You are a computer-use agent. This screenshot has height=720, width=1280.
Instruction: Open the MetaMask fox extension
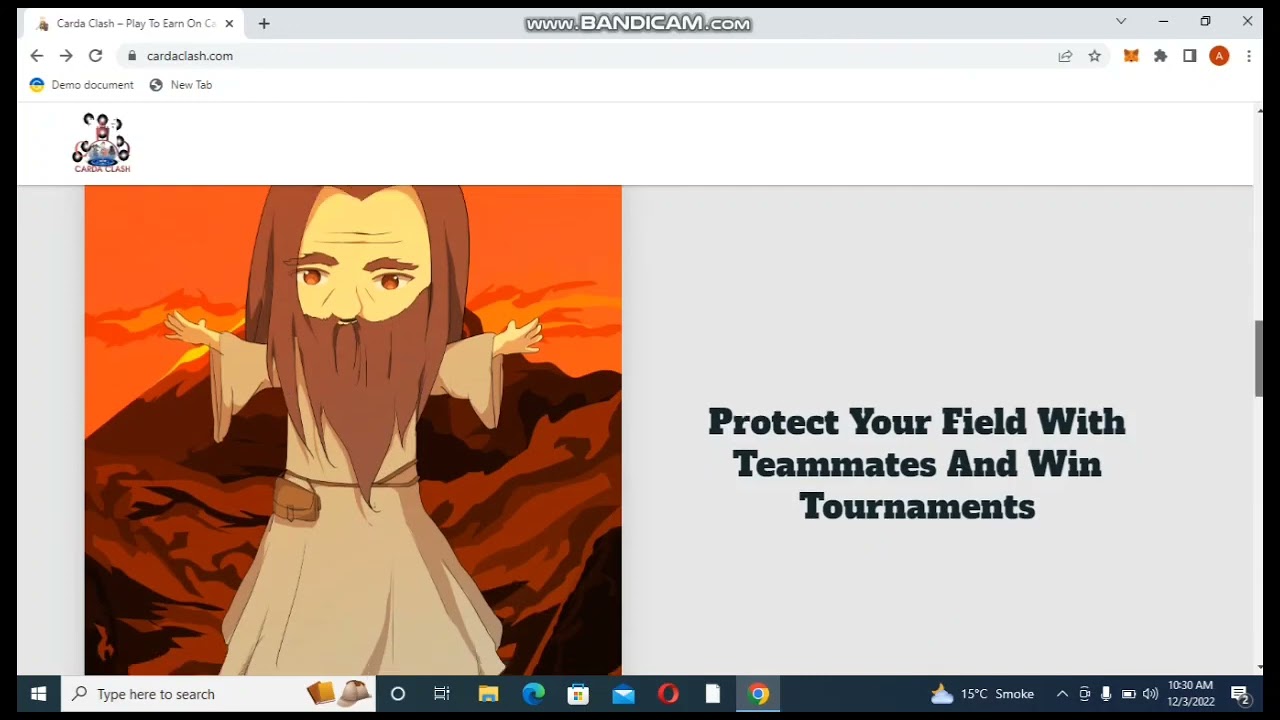(1131, 56)
